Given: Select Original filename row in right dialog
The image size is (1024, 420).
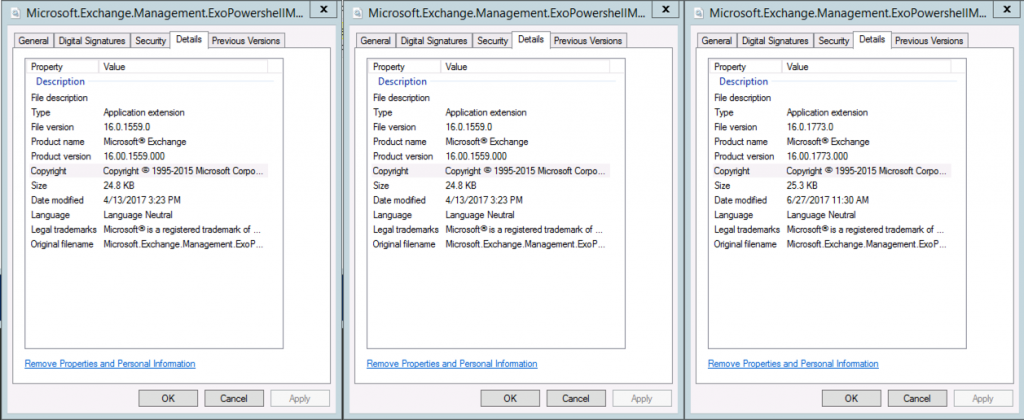Looking at the screenshot, I should pyautogui.click(x=830, y=244).
